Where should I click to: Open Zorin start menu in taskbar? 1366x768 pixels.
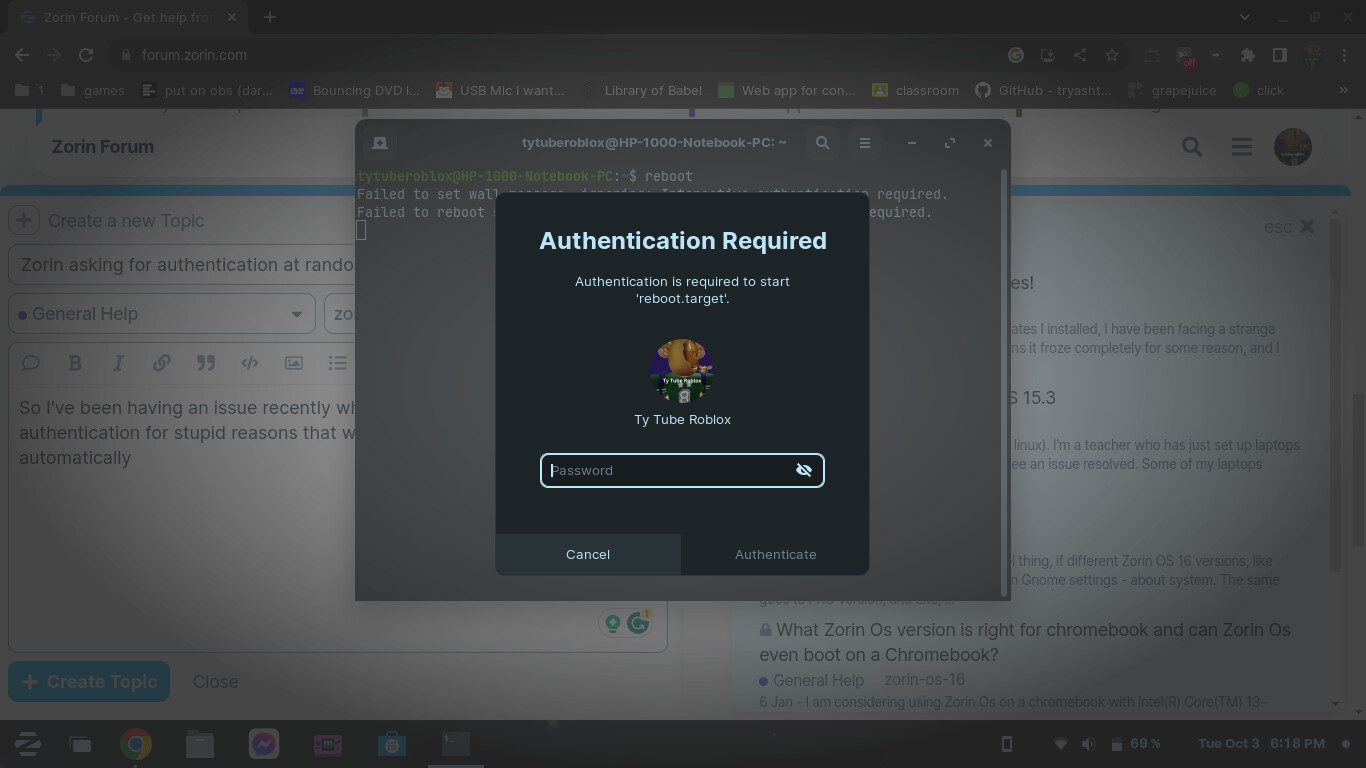[x=27, y=744]
